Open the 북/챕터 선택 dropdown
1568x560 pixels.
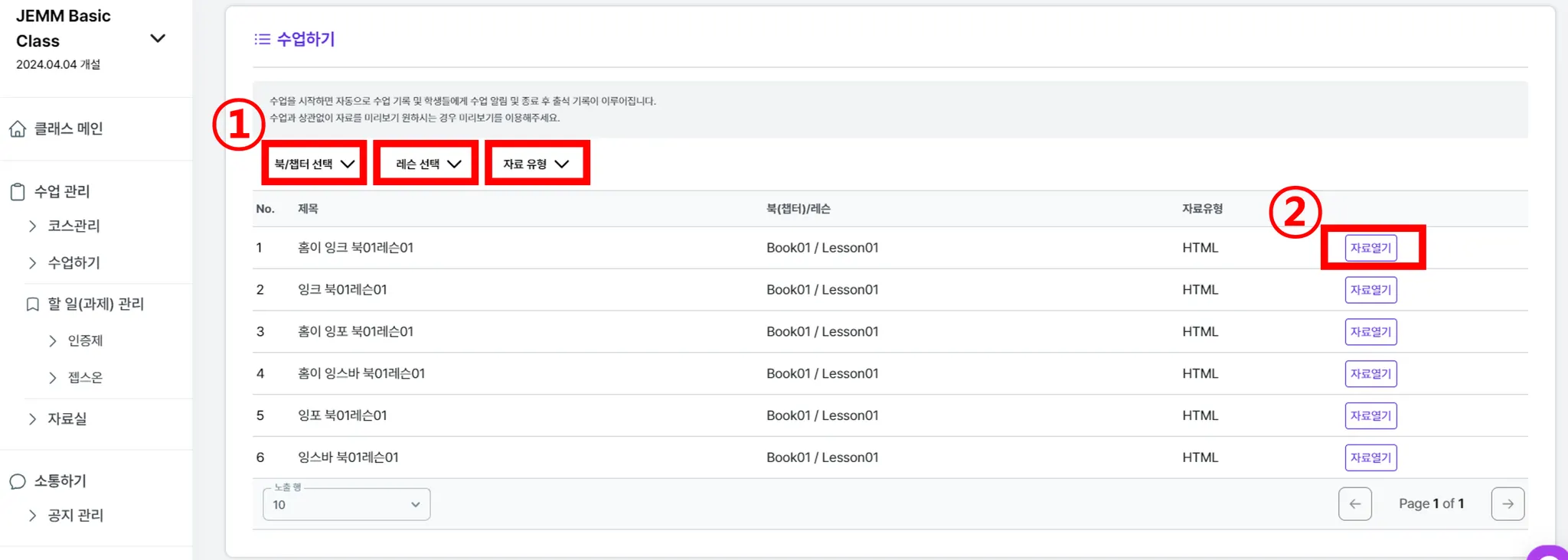314,164
